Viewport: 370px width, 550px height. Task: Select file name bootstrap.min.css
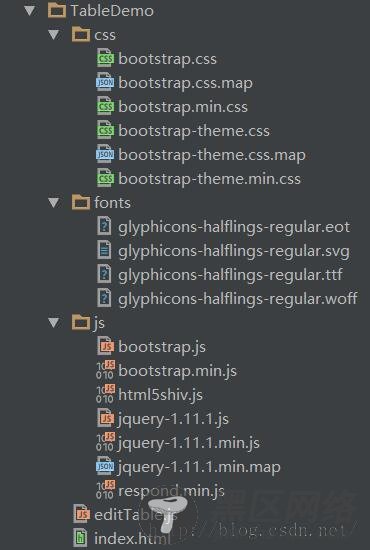(x=183, y=107)
